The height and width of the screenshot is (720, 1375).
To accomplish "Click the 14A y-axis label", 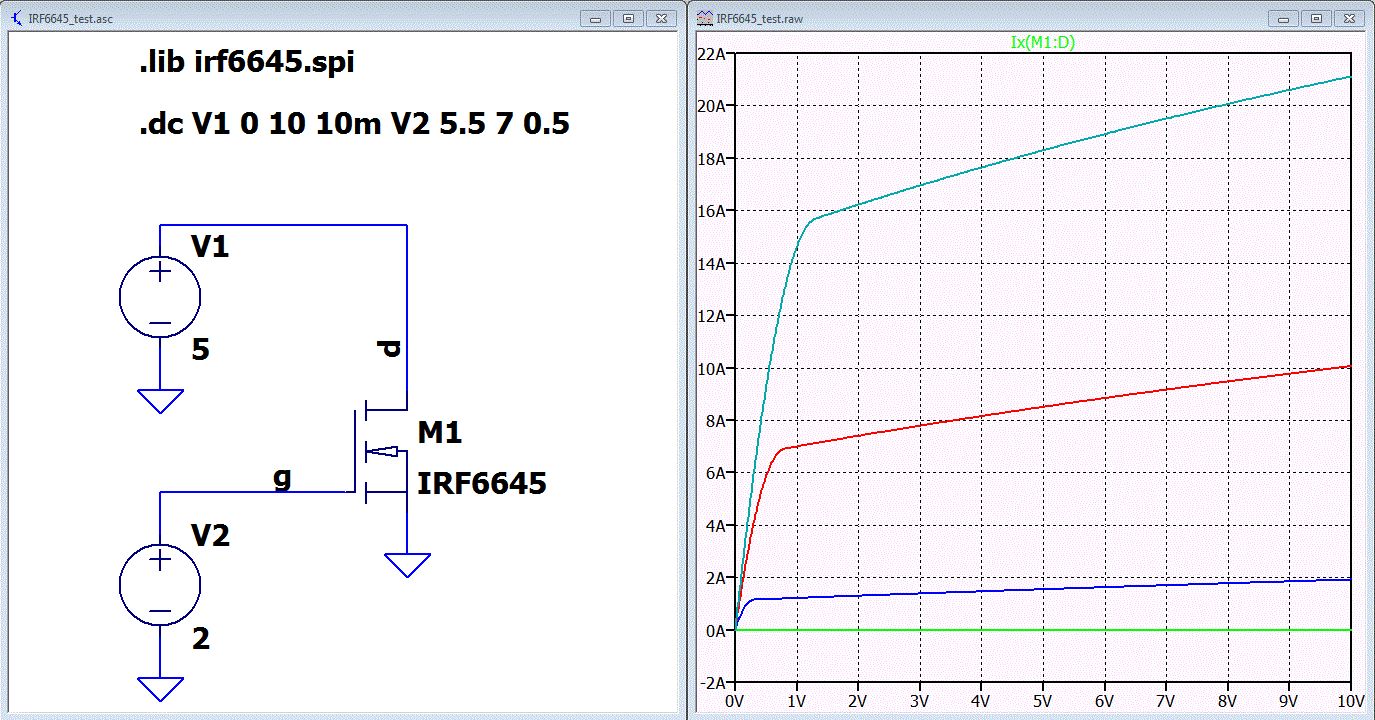I will click(711, 264).
